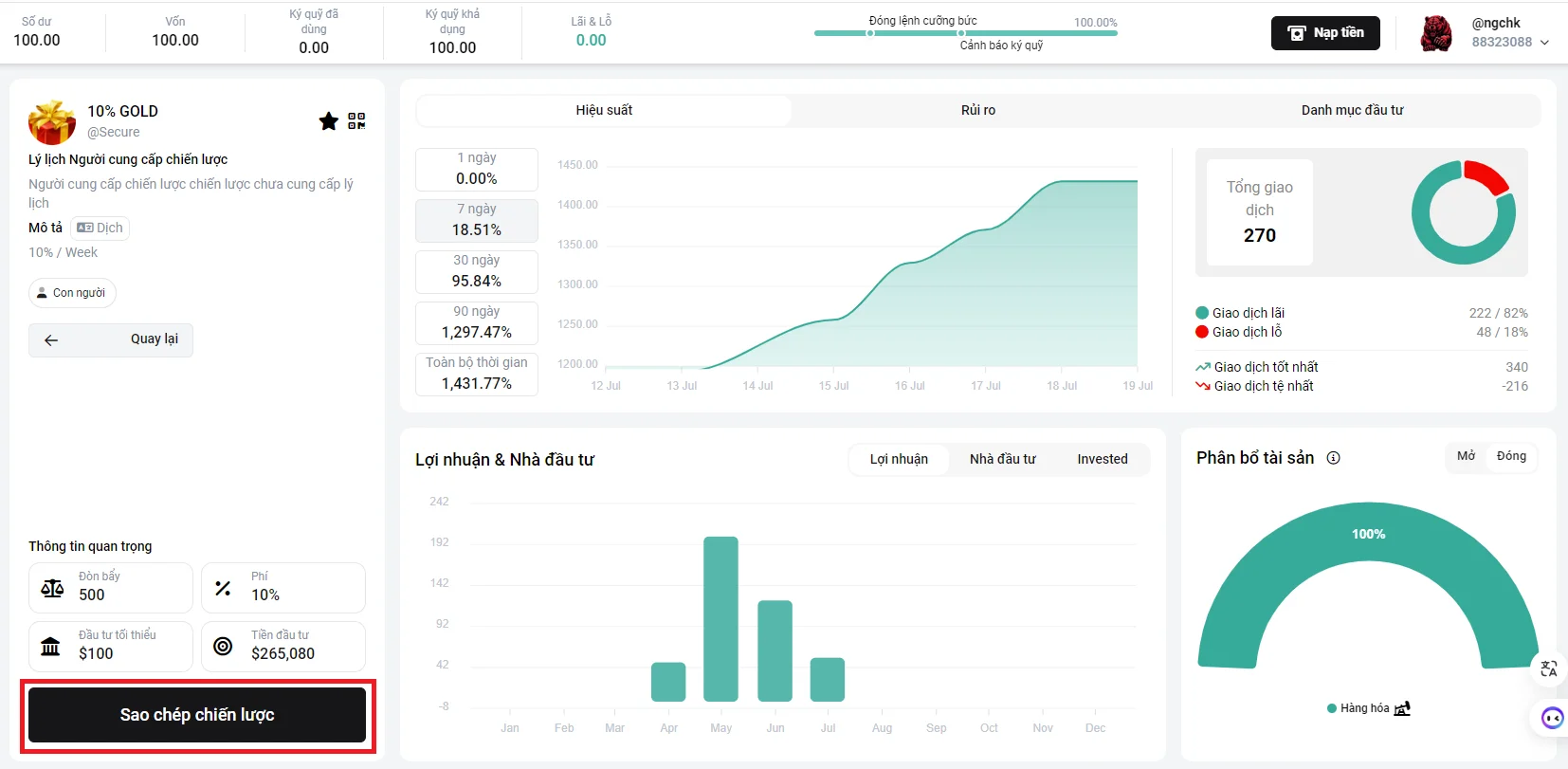
Task: Select the Toàn bộ thời gian period
Action: click(x=477, y=374)
